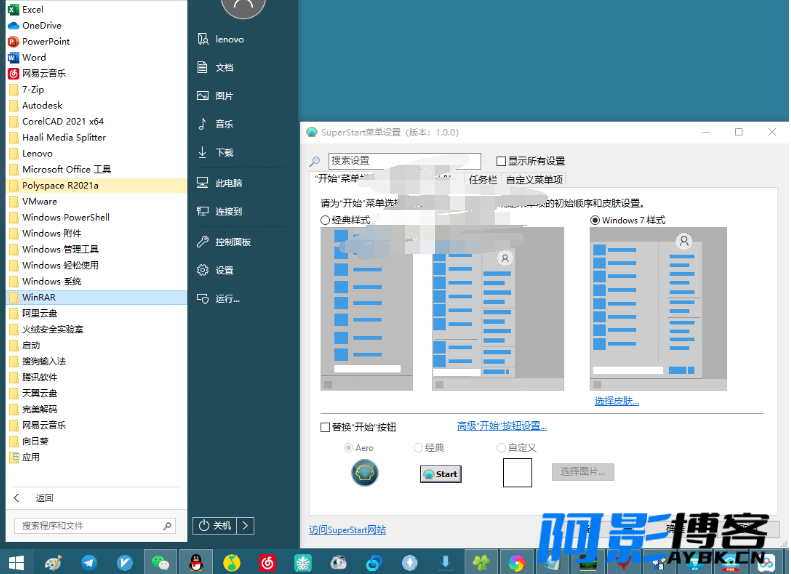The image size is (791, 574).
Task: Open 图片 in the start menu right pane
Action: click(216, 96)
